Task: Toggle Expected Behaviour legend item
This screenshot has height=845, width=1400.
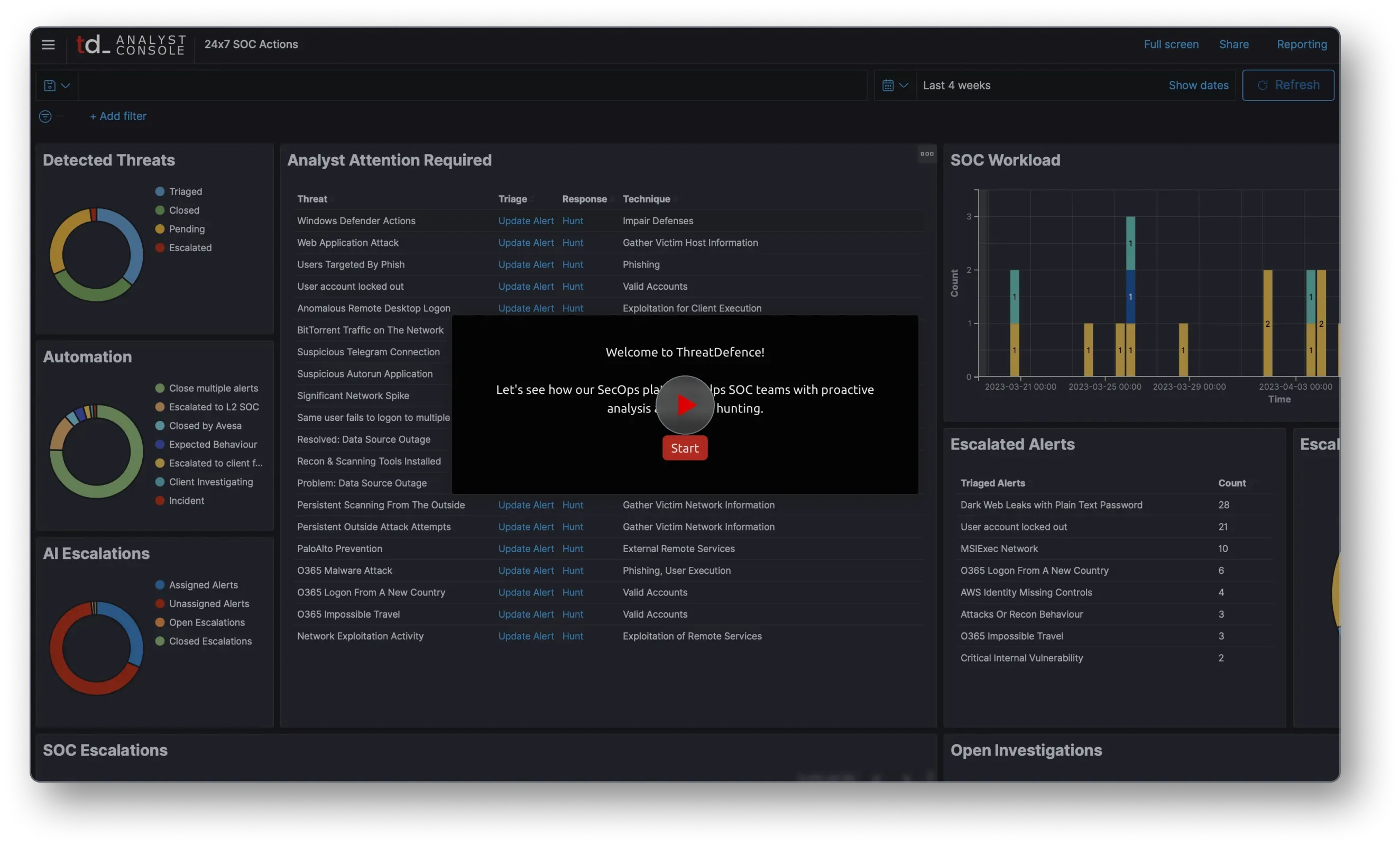Action: [x=206, y=444]
